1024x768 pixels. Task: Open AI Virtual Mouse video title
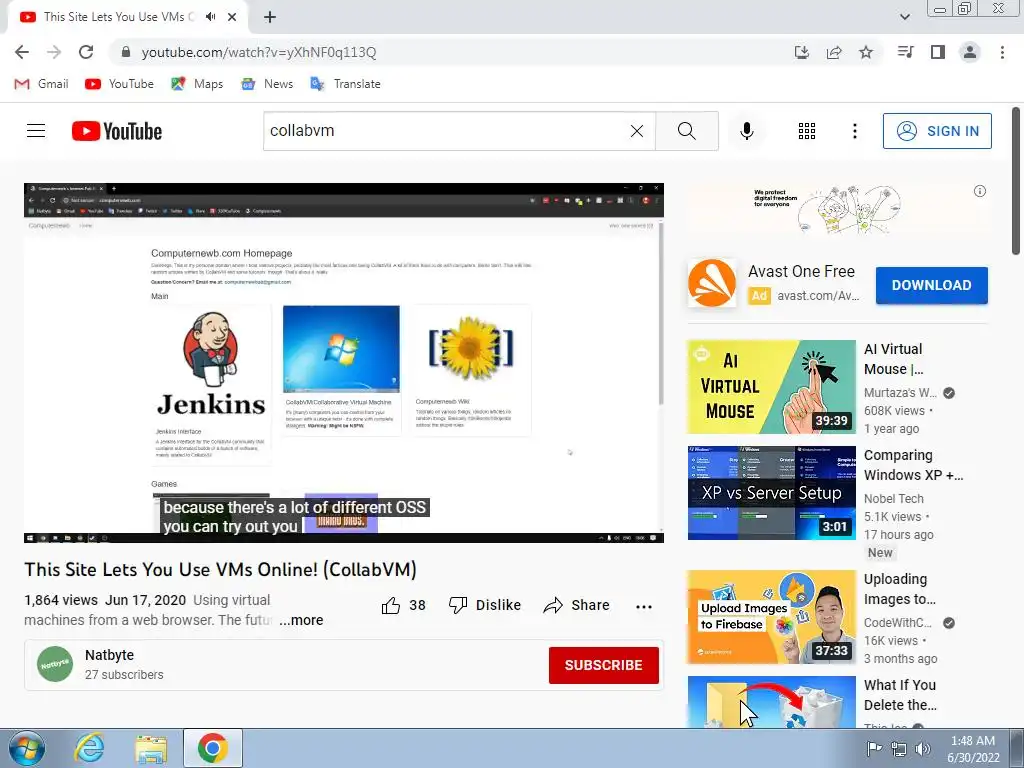[893, 359]
